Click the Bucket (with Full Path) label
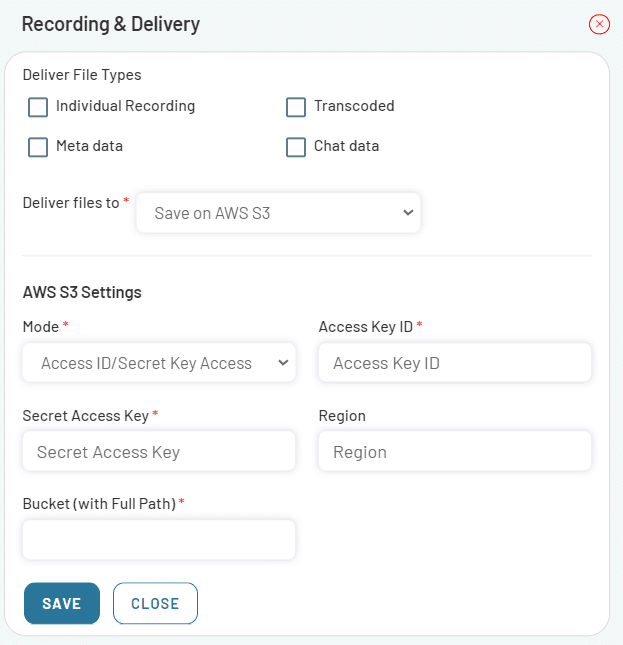The width and height of the screenshot is (623, 645). point(100,504)
